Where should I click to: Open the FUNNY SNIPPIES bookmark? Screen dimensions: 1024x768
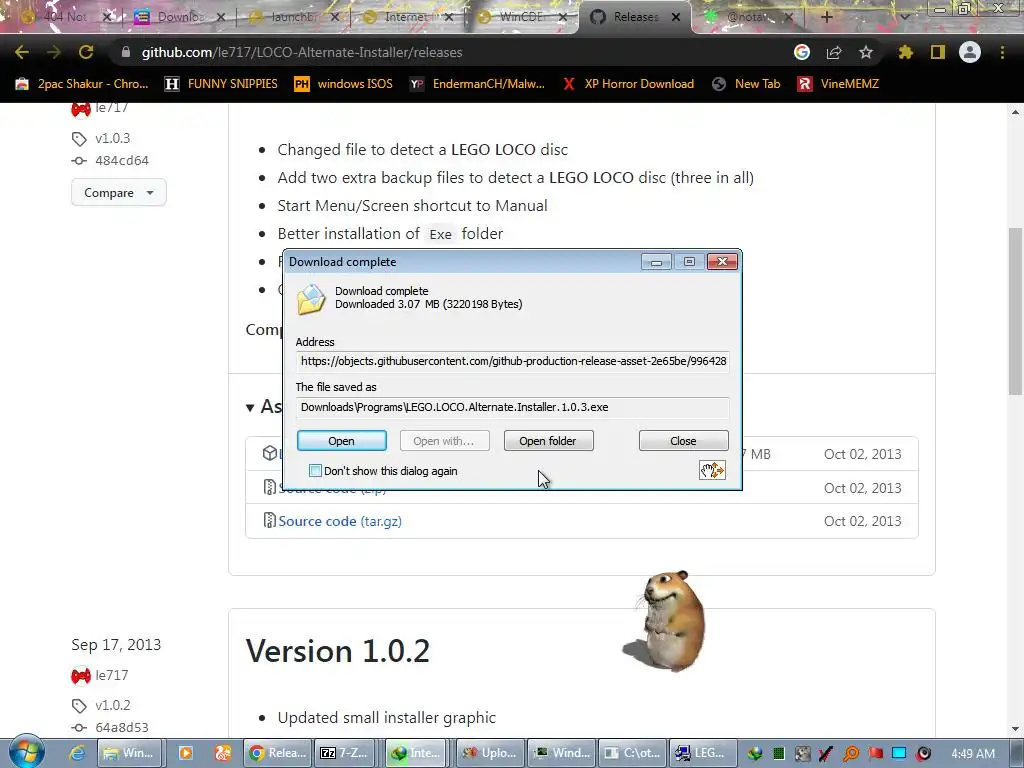point(221,84)
